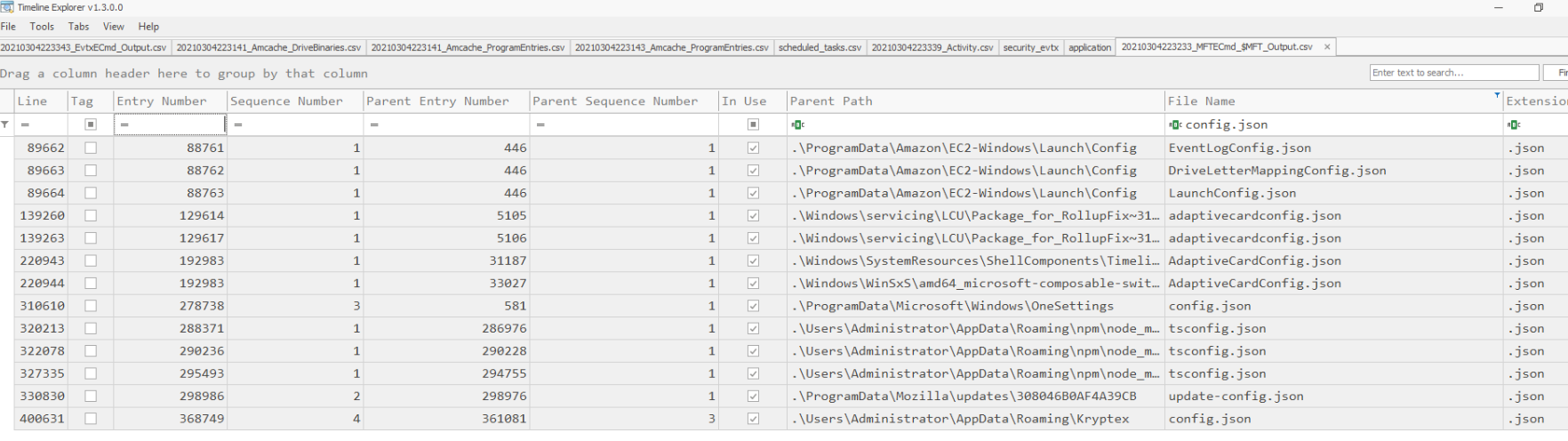Click the filter funnel icon in File Name header
1568x441 pixels.
tap(1497, 94)
